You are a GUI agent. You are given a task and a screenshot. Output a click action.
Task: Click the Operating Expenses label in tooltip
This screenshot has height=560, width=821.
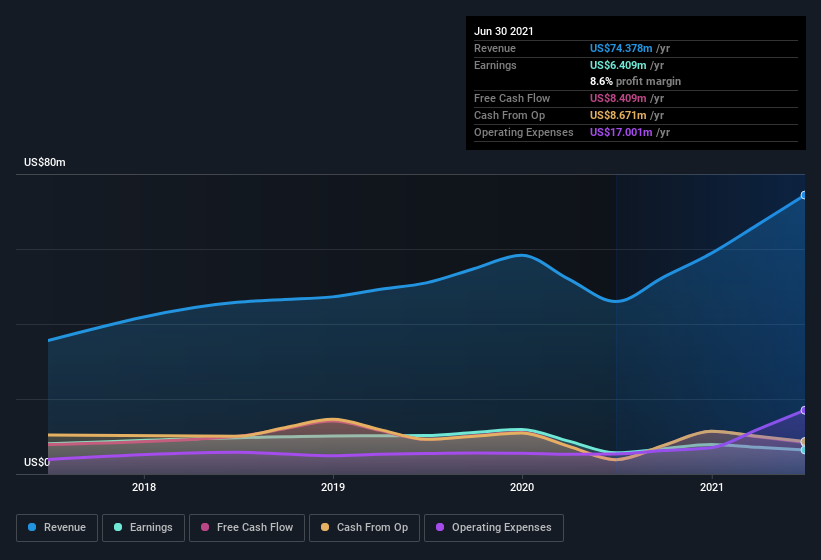[524, 132]
